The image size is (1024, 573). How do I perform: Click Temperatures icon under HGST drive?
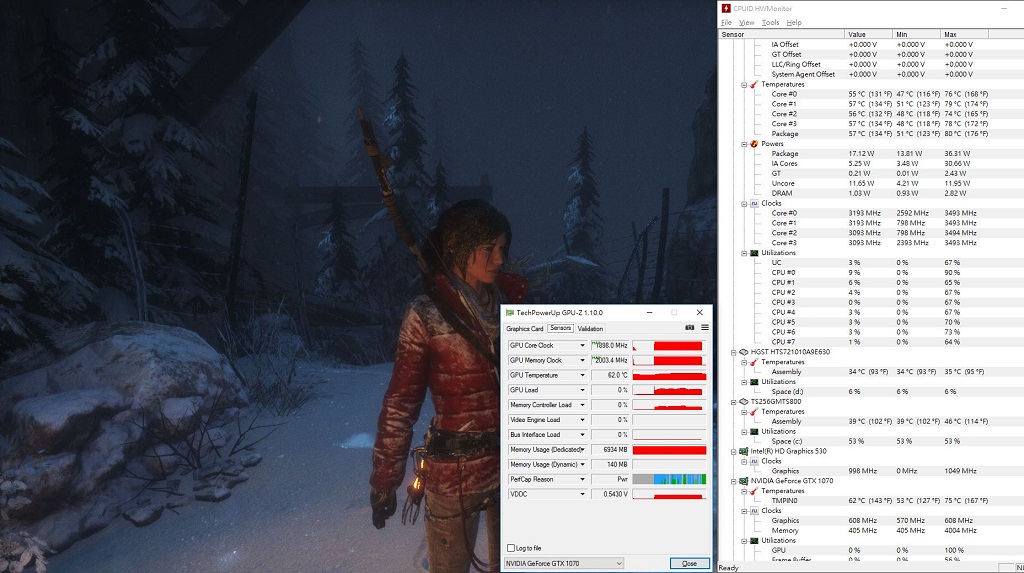coord(754,362)
